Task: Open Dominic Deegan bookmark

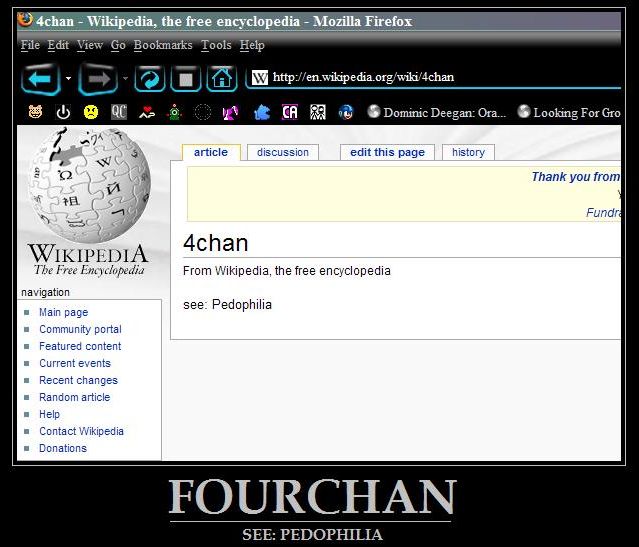Action: [x=436, y=112]
